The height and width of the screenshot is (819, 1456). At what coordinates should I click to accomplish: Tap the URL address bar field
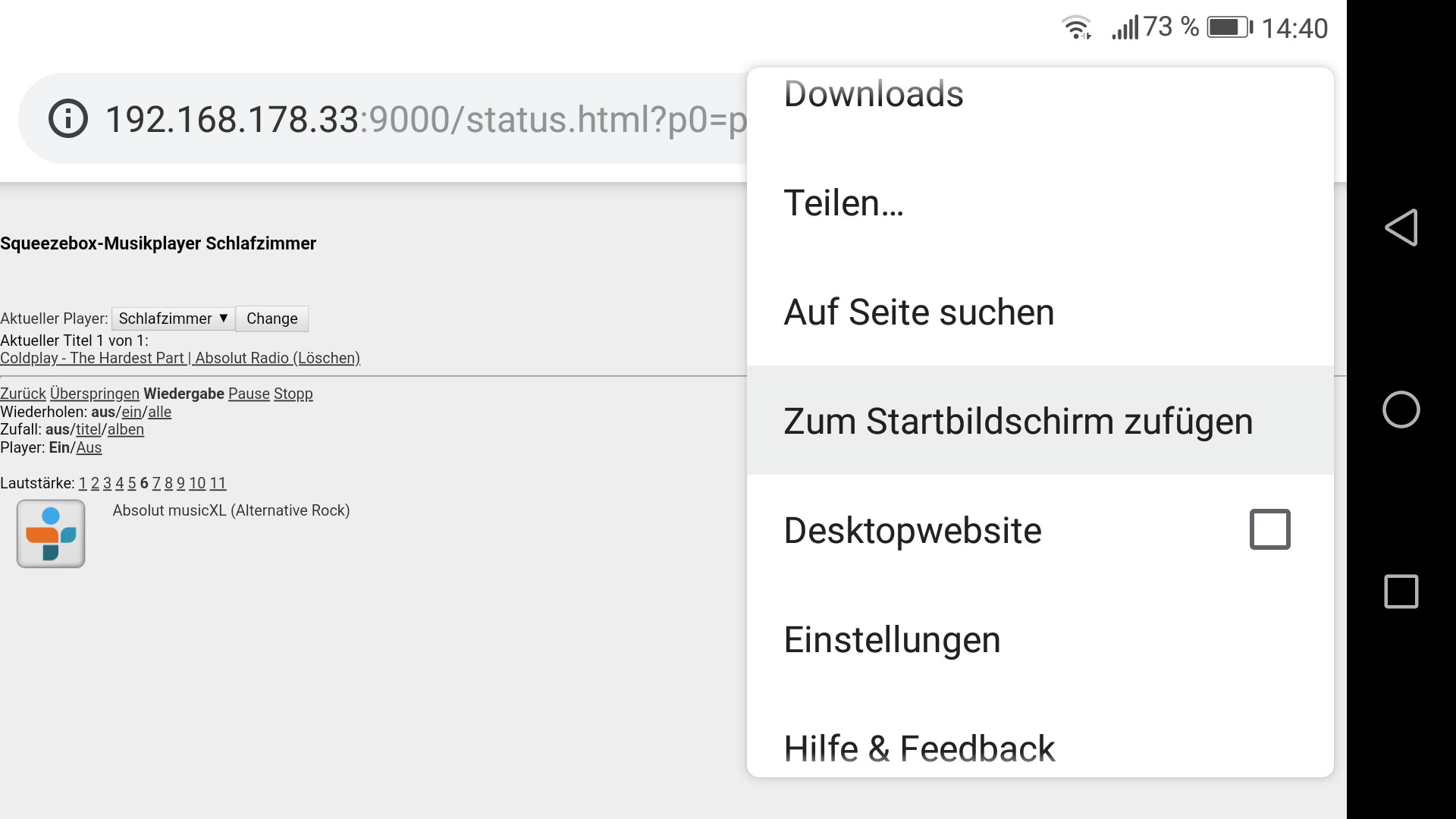coord(382,119)
